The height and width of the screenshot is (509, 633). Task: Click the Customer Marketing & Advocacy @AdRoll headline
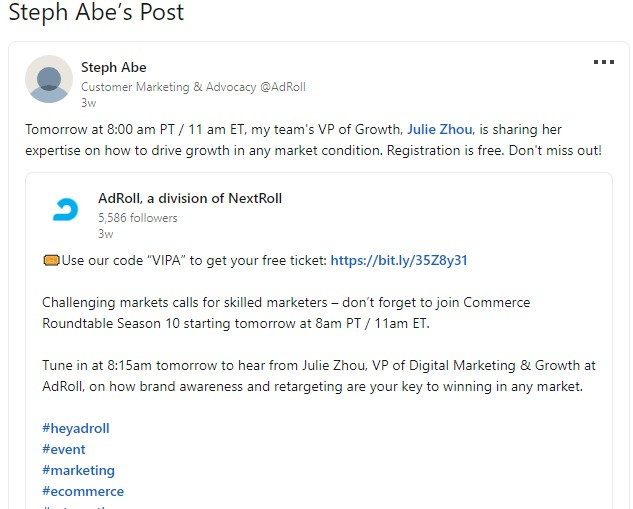point(193,87)
